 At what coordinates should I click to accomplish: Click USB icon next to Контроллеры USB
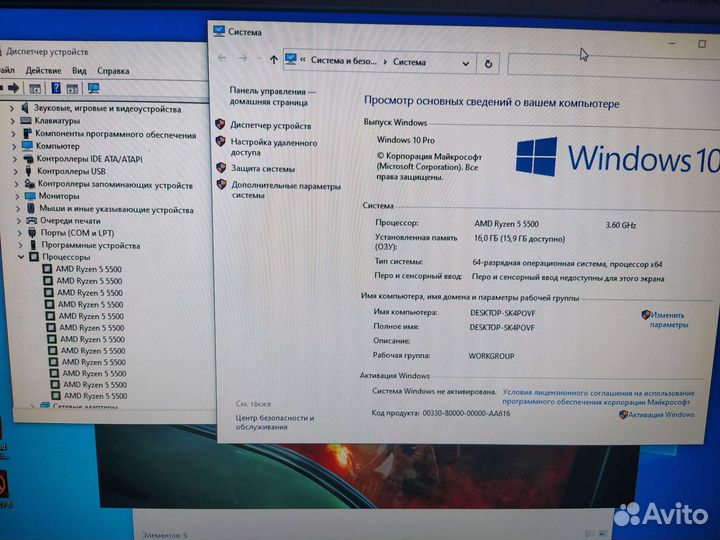click(28, 171)
